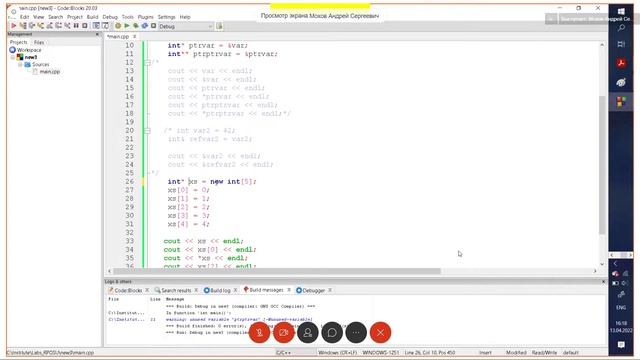
Task: Toggle the microphone mute button
Action: (260, 333)
